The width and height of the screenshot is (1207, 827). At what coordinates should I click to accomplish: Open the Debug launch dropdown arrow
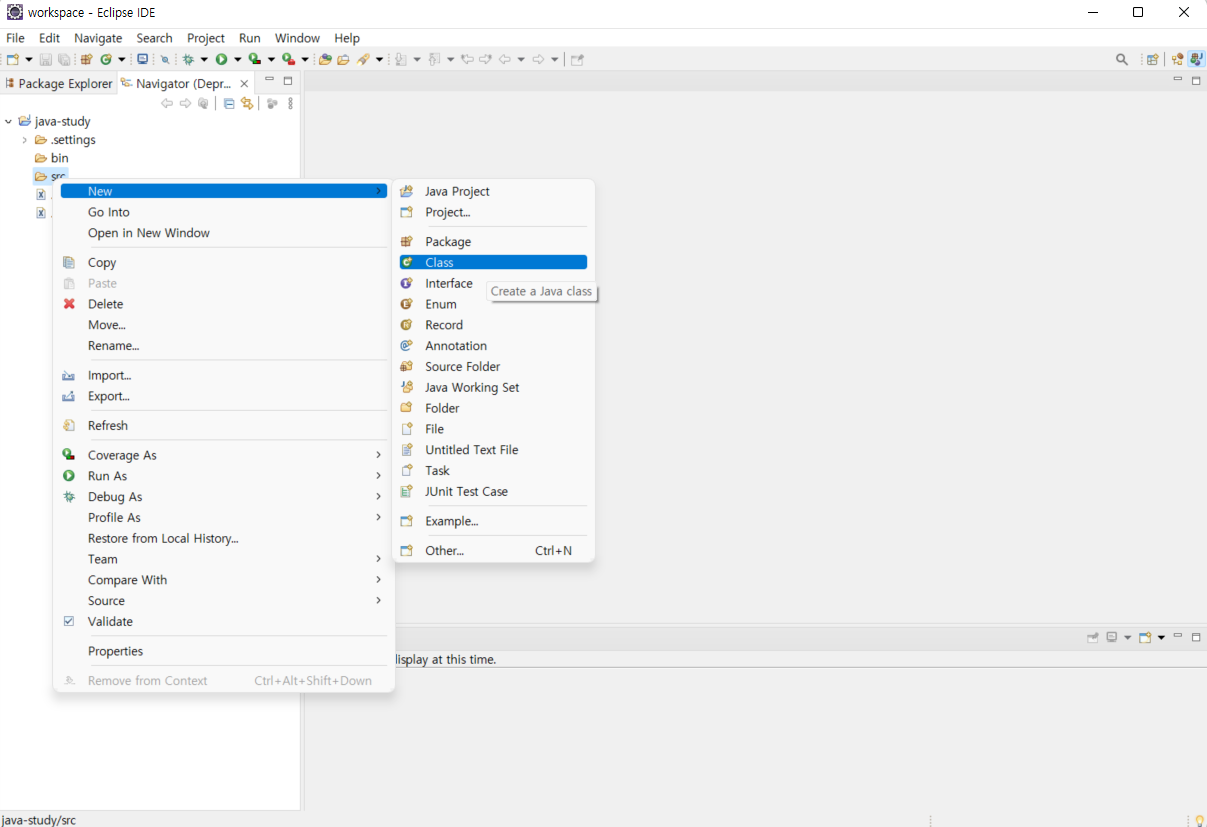point(204,60)
